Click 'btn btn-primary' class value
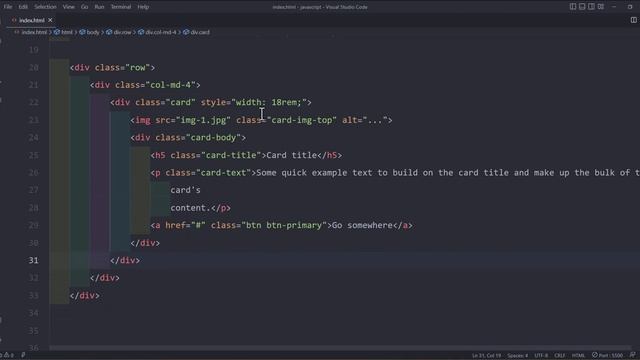The height and width of the screenshot is (360, 640). (x=284, y=225)
